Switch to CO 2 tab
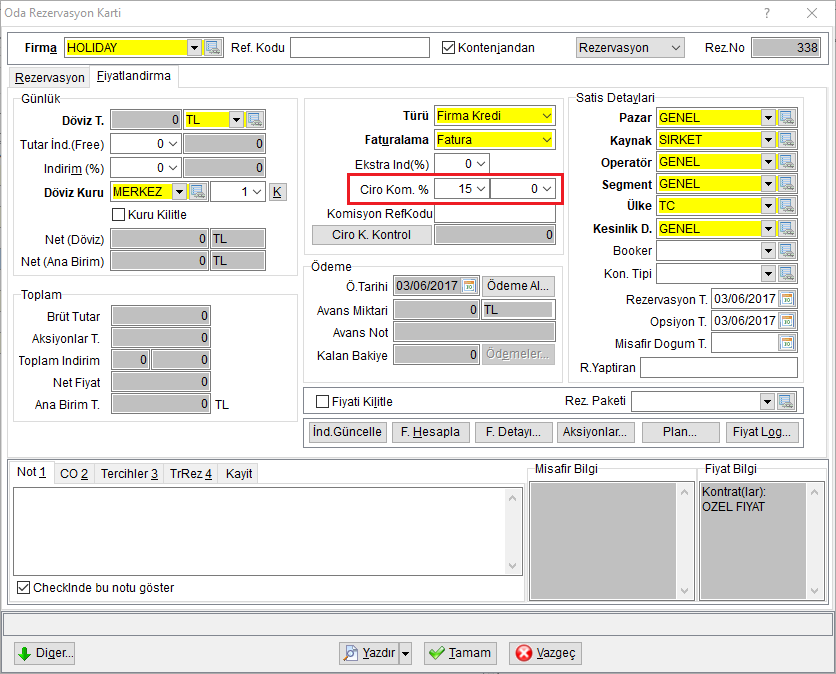Viewport: 836px width, 674px height. (x=74, y=474)
